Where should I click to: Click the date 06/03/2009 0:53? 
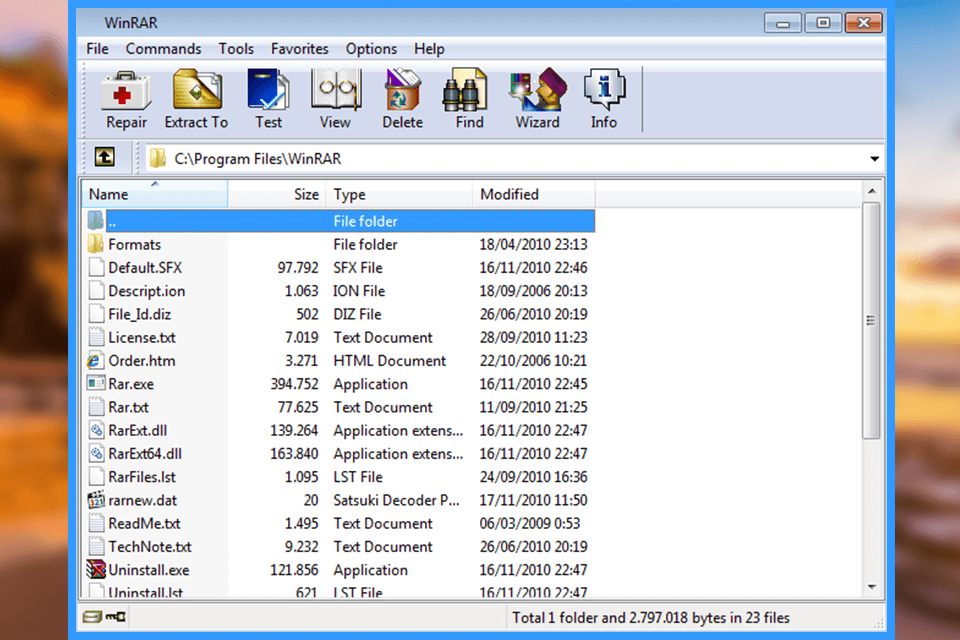[x=530, y=524]
